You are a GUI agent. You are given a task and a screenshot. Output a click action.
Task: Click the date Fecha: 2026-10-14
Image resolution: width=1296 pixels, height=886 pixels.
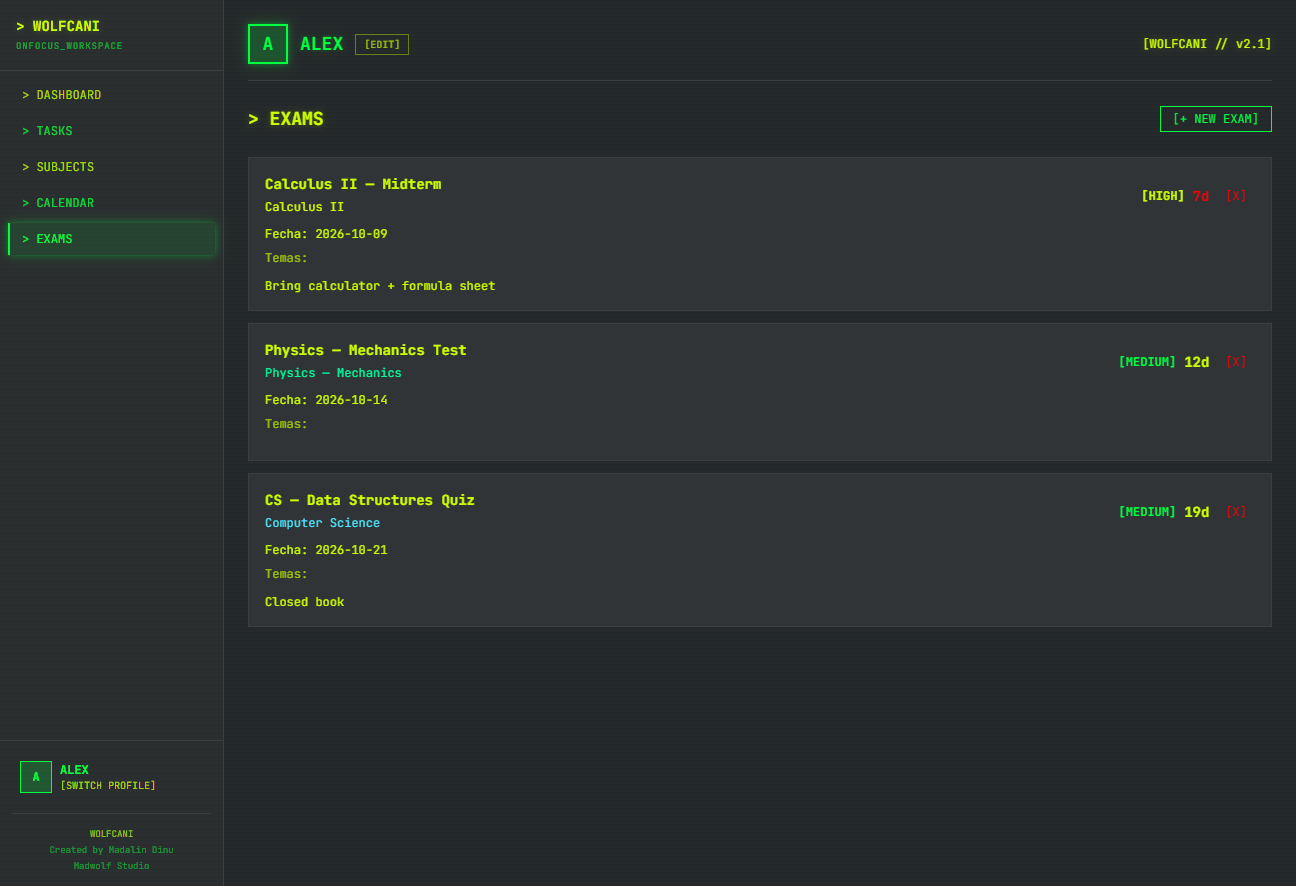(x=326, y=400)
